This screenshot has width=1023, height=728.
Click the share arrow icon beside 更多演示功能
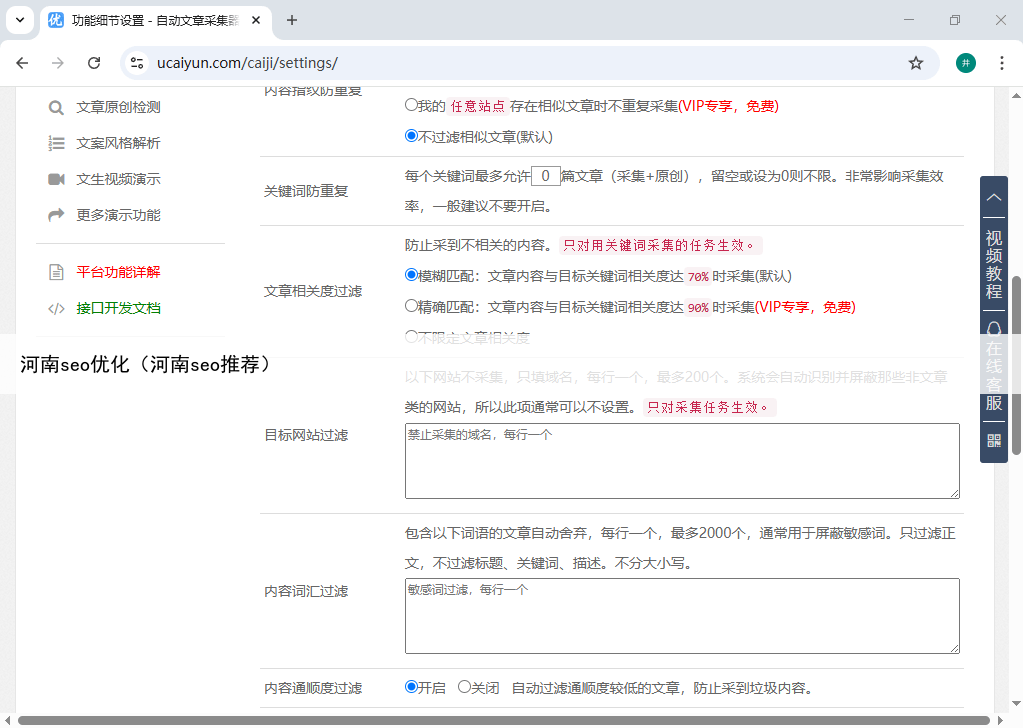(56, 215)
